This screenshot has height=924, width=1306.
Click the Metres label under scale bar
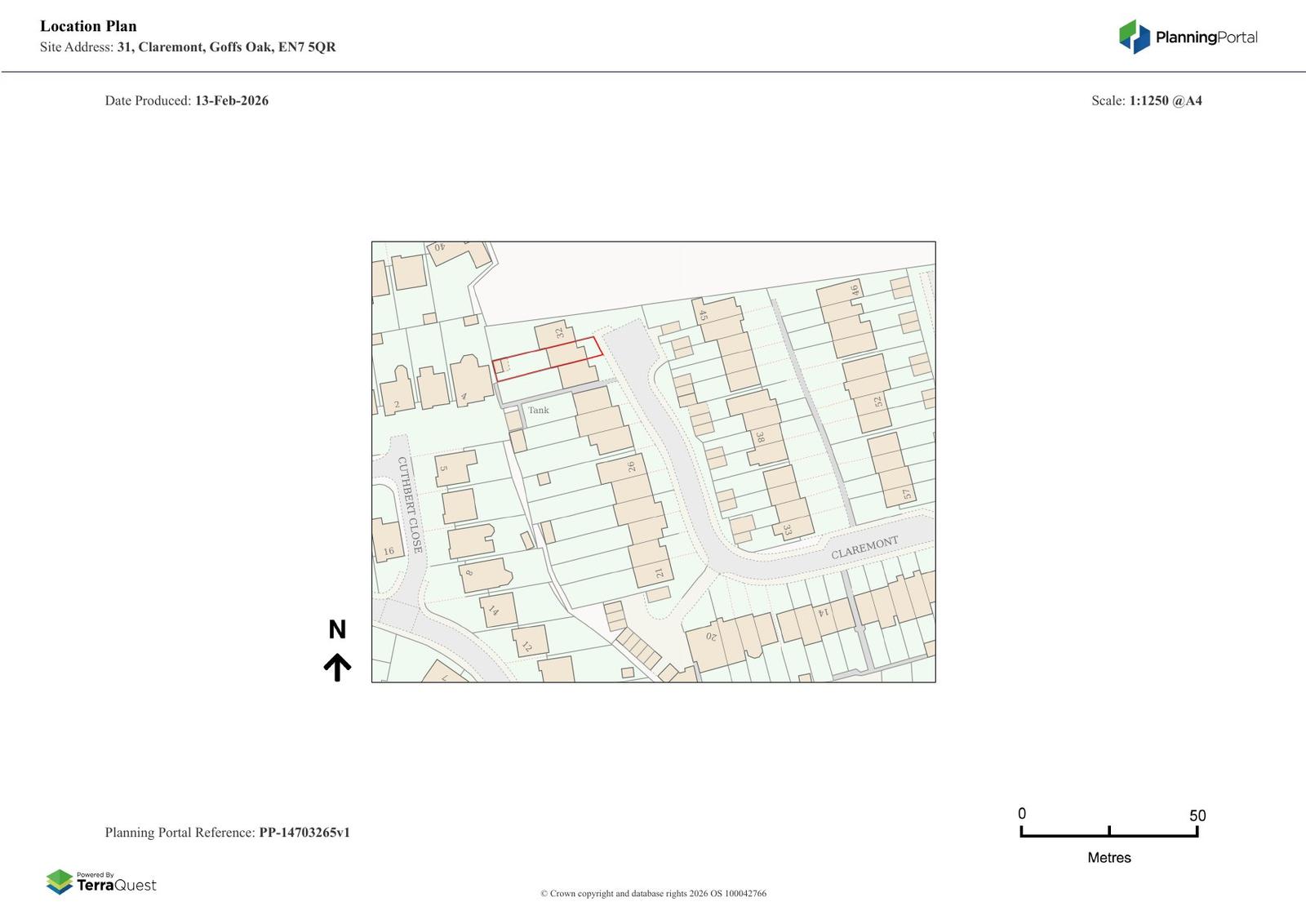(x=1108, y=858)
